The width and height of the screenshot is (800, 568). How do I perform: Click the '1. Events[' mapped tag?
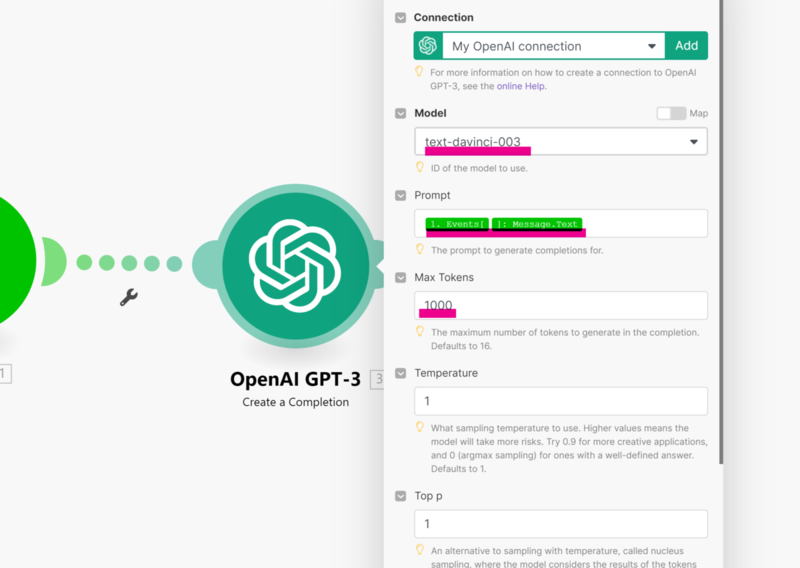[x=457, y=224]
